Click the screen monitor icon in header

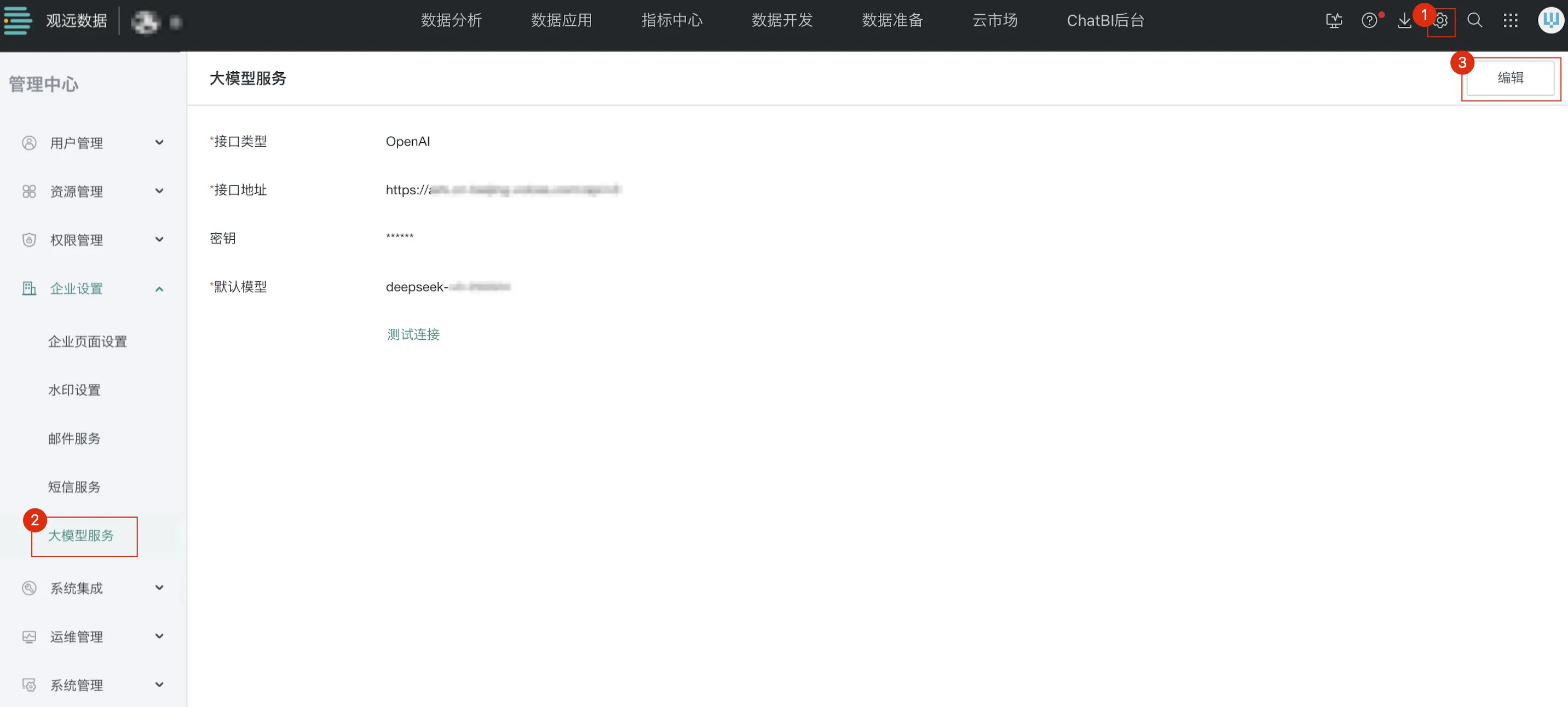tap(1334, 21)
